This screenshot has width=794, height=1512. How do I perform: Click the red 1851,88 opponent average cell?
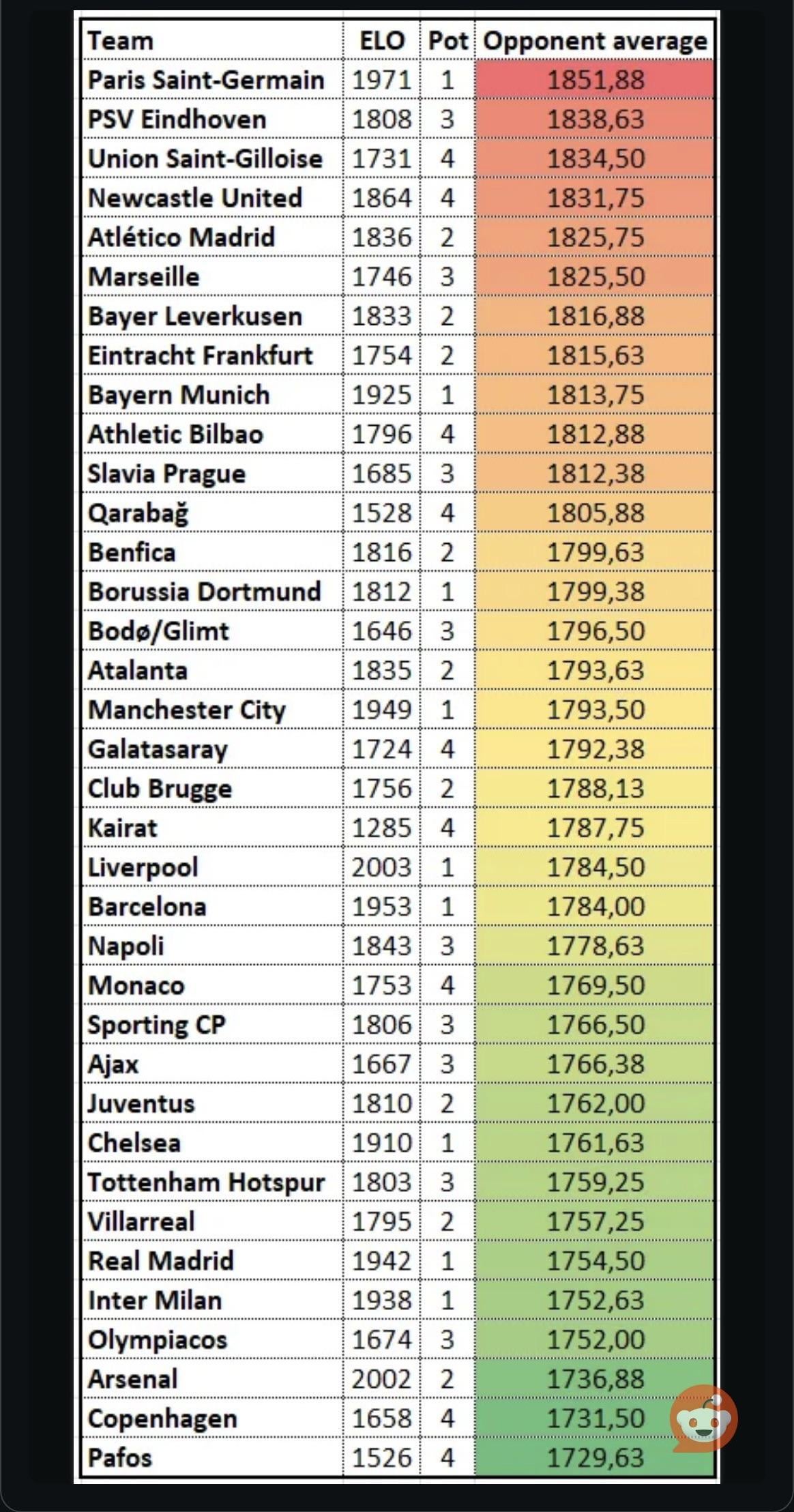[595, 80]
